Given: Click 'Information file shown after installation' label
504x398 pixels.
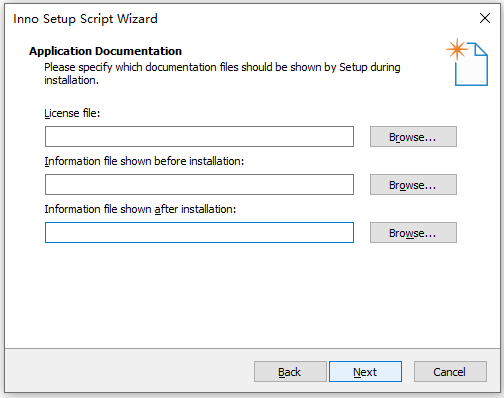Looking at the screenshot, I should (x=140, y=209).
